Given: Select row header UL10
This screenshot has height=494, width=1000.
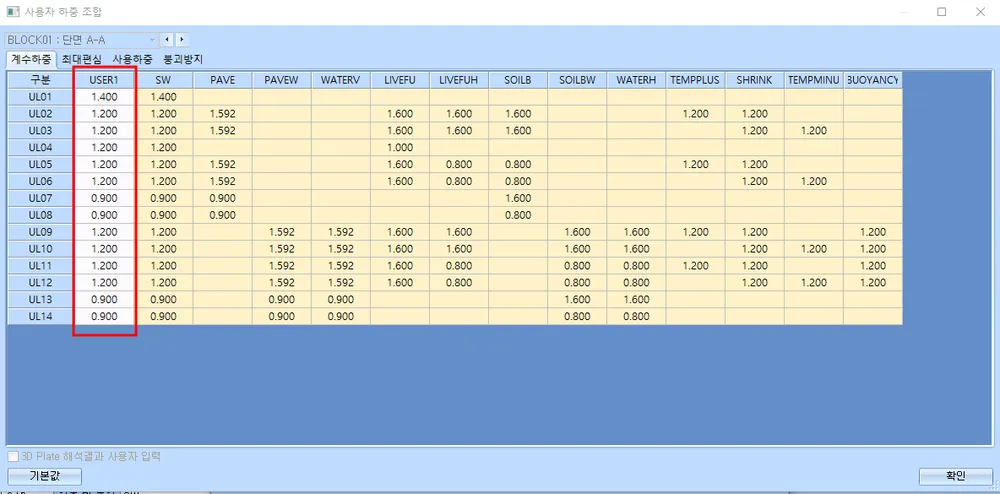Looking at the screenshot, I should point(41,249).
